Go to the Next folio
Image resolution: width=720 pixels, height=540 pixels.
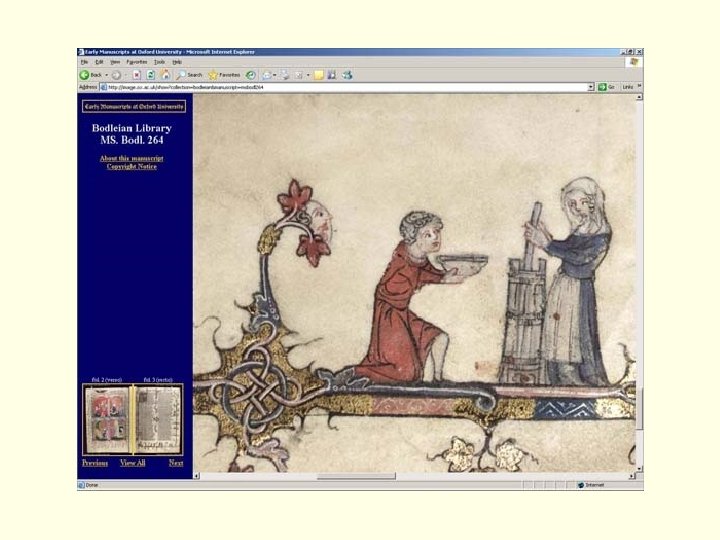[x=176, y=463]
